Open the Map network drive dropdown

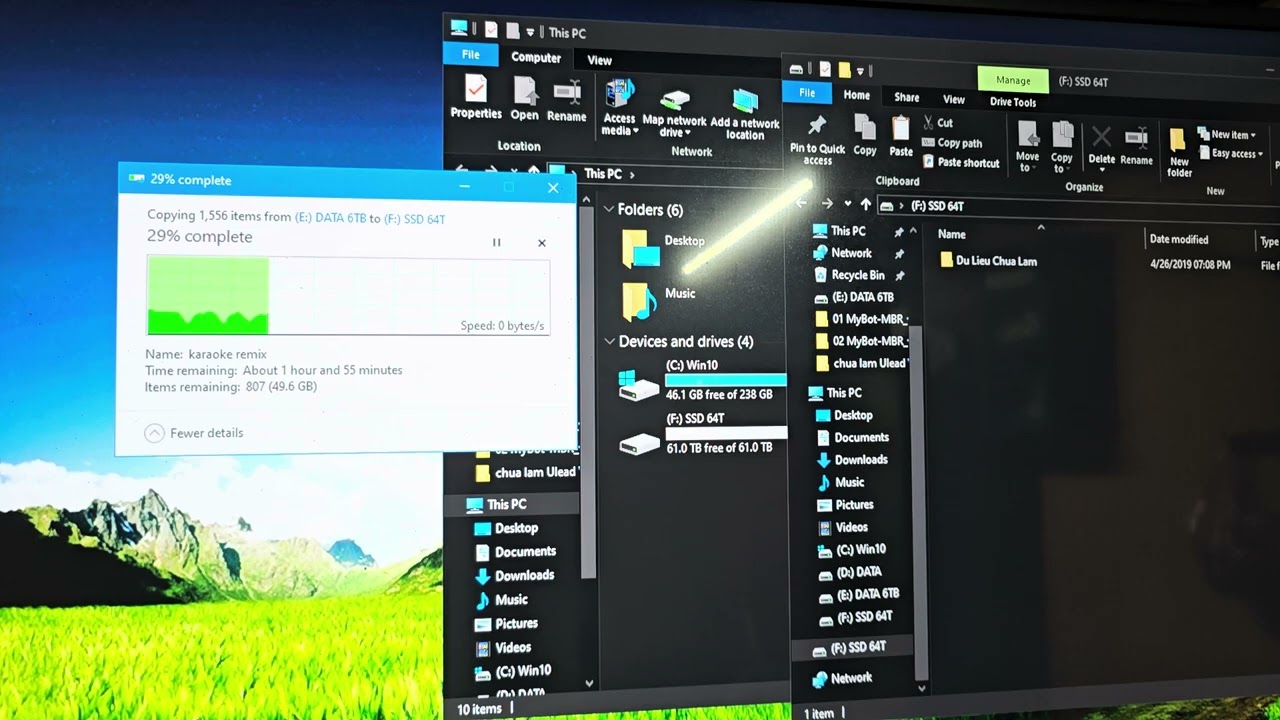click(x=674, y=112)
